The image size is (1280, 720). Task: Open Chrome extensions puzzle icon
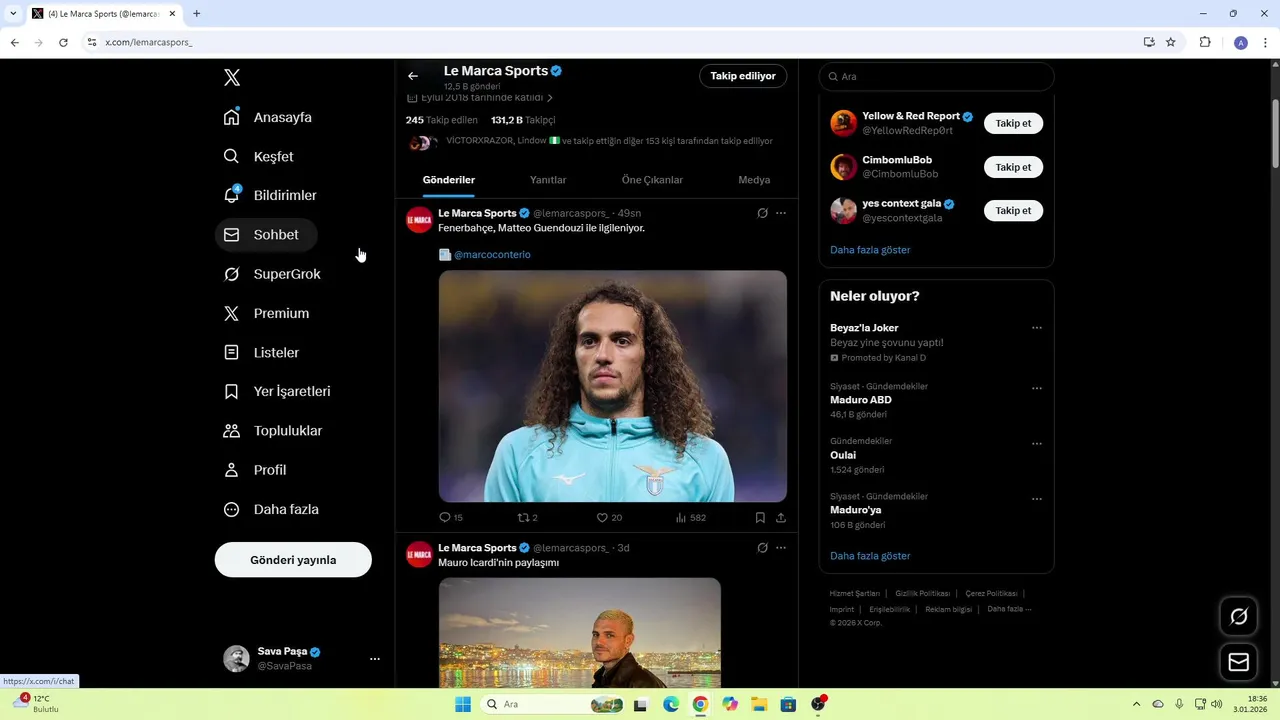coord(1205,42)
